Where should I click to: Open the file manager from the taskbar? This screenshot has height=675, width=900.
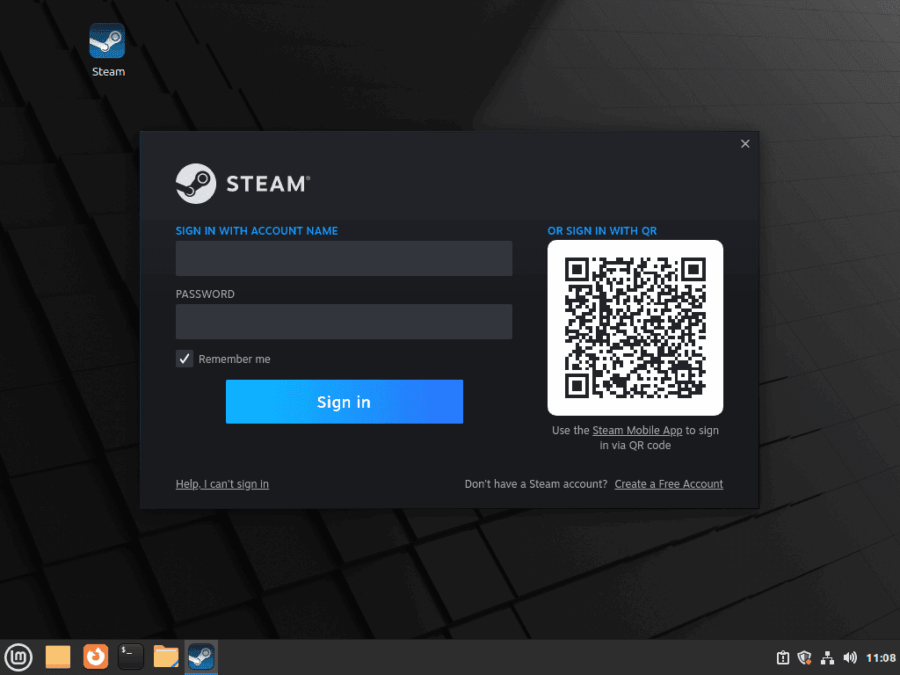coord(165,657)
